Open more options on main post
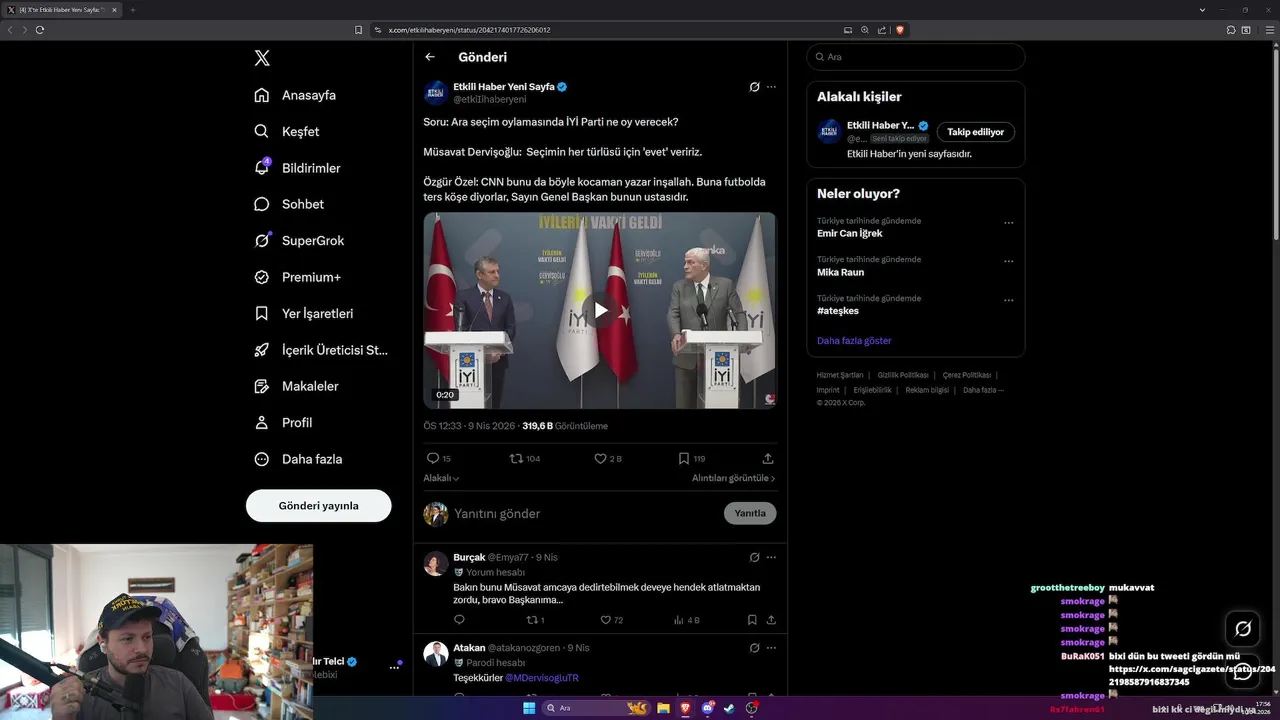The image size is (1280, 720). point(771,87)
